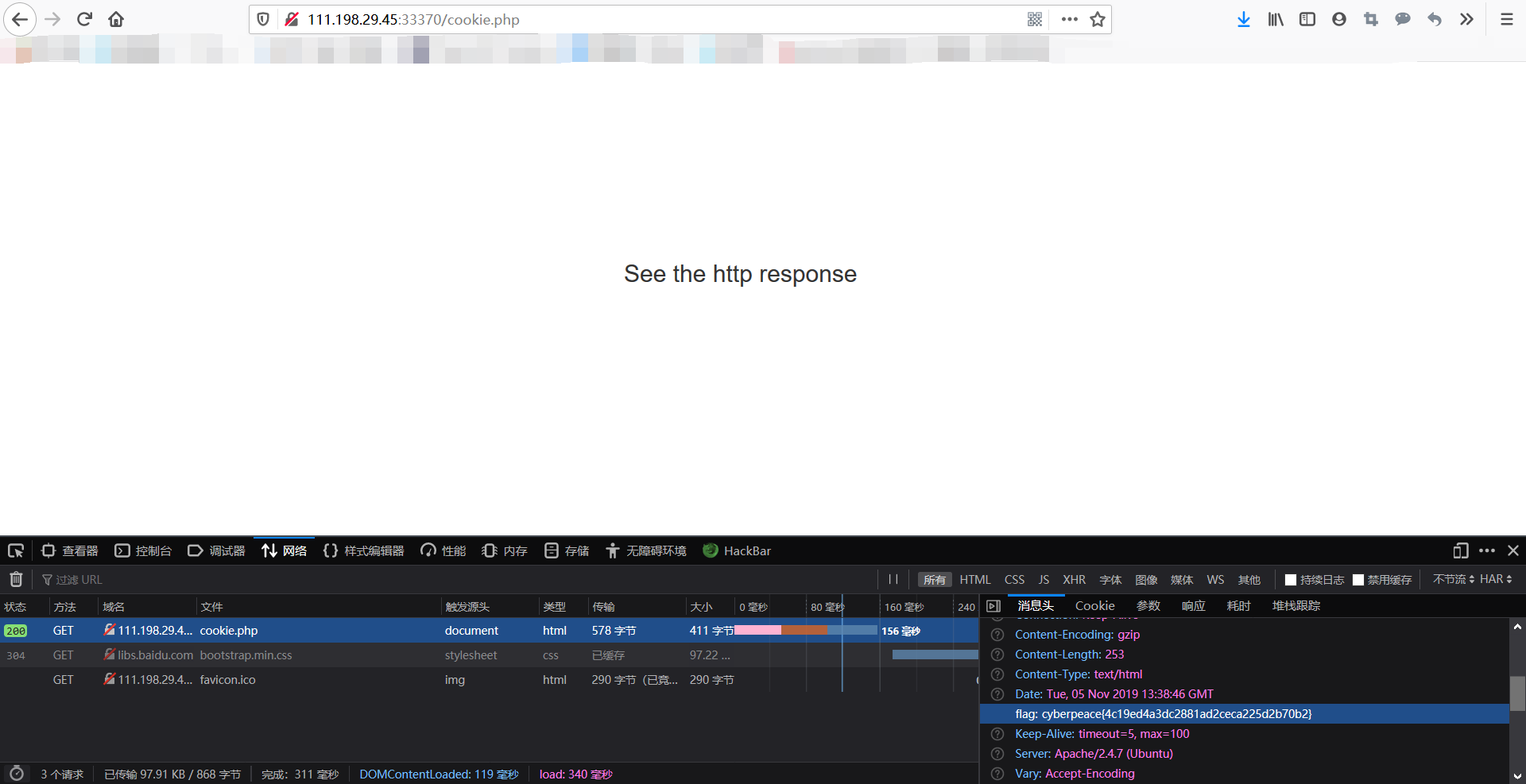The image size is (1526, 784).
Task: Open page actions three-dot menu
Action: [1070, 19]
